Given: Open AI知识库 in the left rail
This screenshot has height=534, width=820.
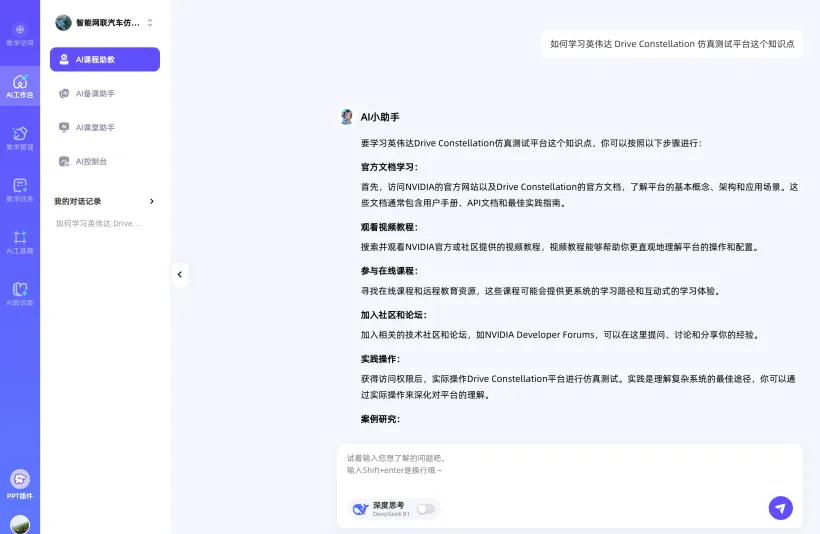Looking at the screenshot, I should point(20,294).
